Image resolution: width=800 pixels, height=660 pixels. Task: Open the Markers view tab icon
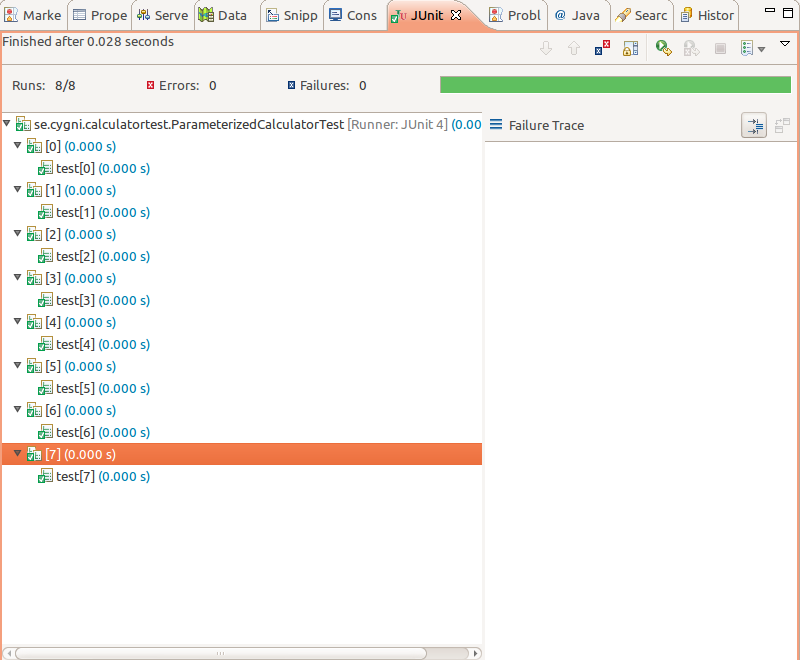[12, 15]
